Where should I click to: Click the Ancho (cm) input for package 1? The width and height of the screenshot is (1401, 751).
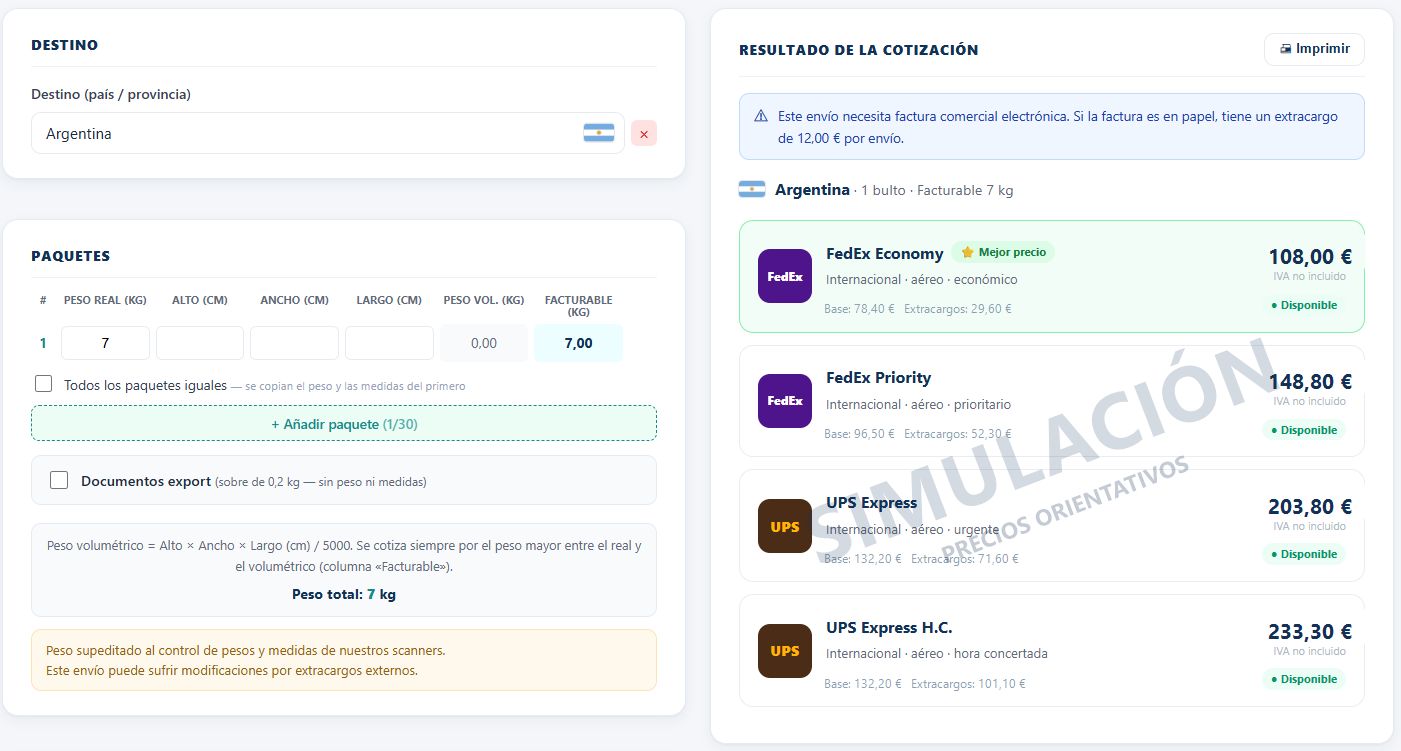pos(294,343)
